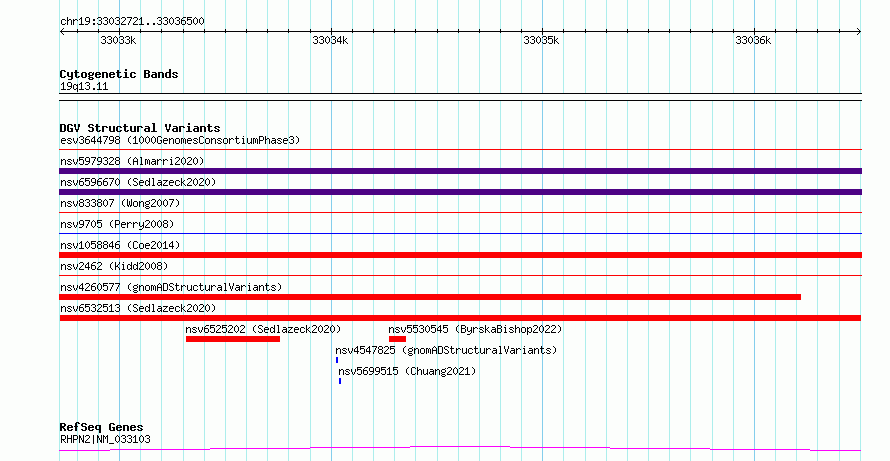Click the RHPN2|NM_033103 gene label
This screenshot has height=461, width=890.
click(105, 439)
